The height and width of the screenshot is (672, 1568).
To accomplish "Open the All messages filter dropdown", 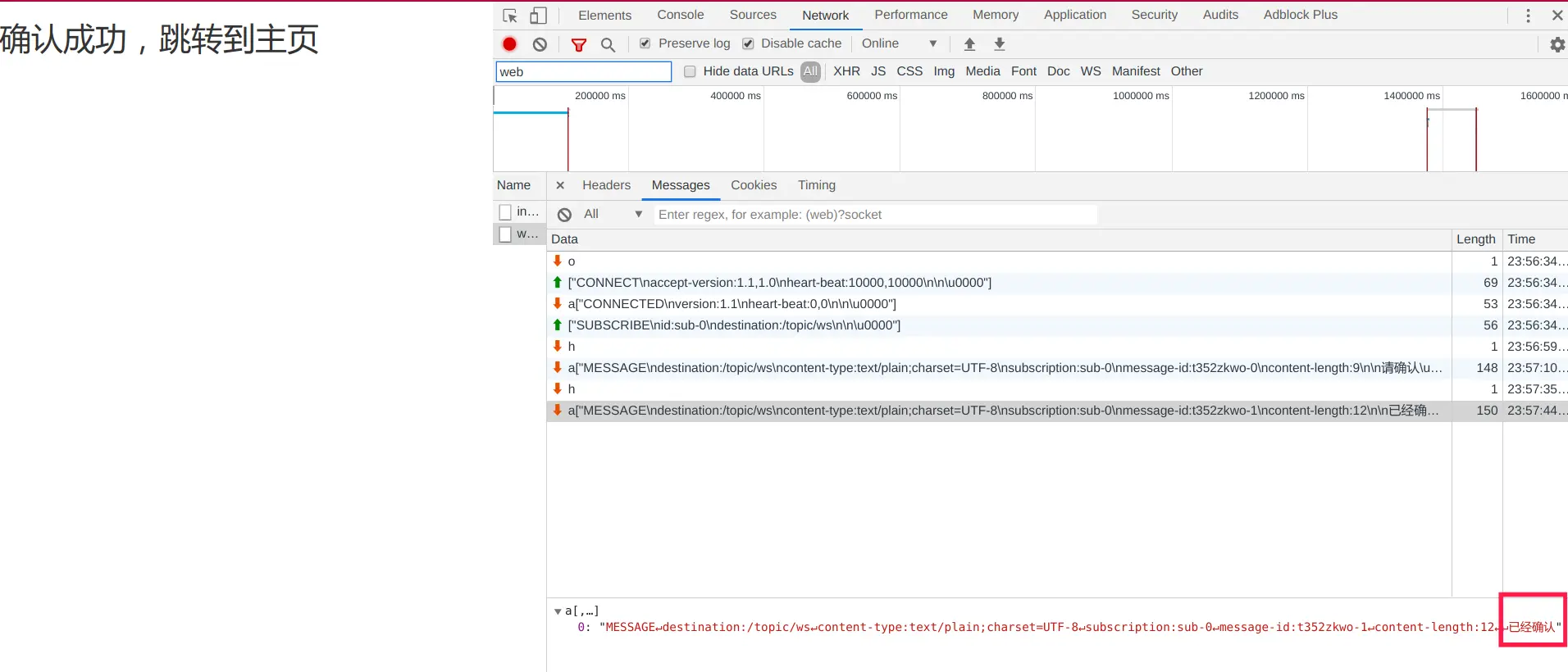I will click(613, 214).
